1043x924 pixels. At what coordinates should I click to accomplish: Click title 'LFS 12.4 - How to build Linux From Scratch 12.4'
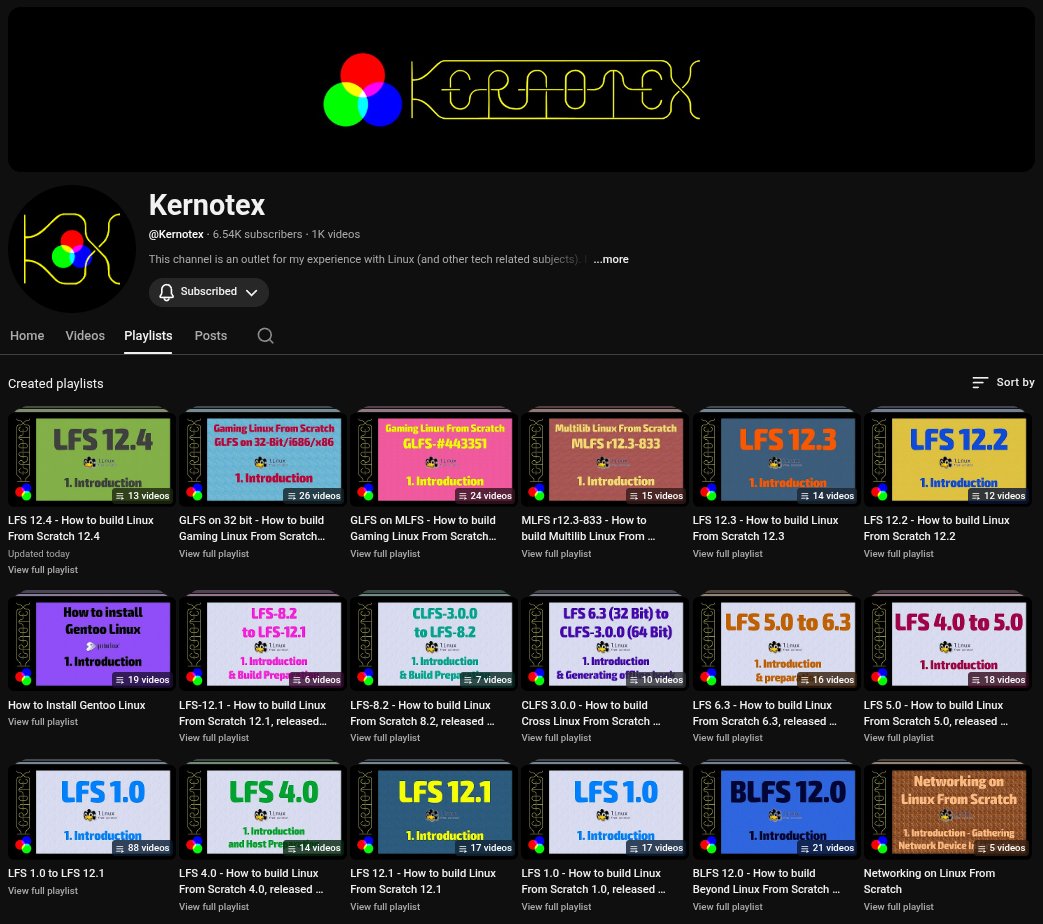click(x=80, y=528)
